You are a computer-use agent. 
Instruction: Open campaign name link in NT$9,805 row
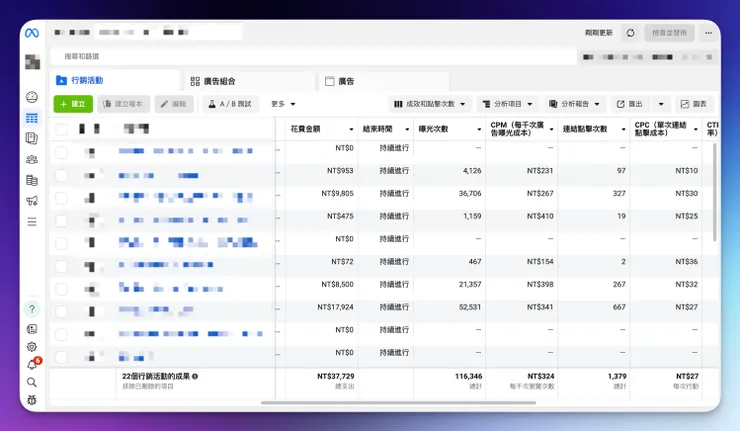coord(185,197)
